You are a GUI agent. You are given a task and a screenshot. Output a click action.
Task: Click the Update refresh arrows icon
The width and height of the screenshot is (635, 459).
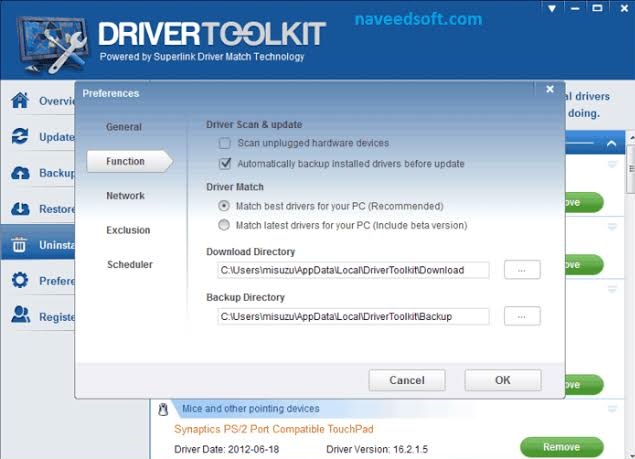pyautogui.click(x=20, y=137)
